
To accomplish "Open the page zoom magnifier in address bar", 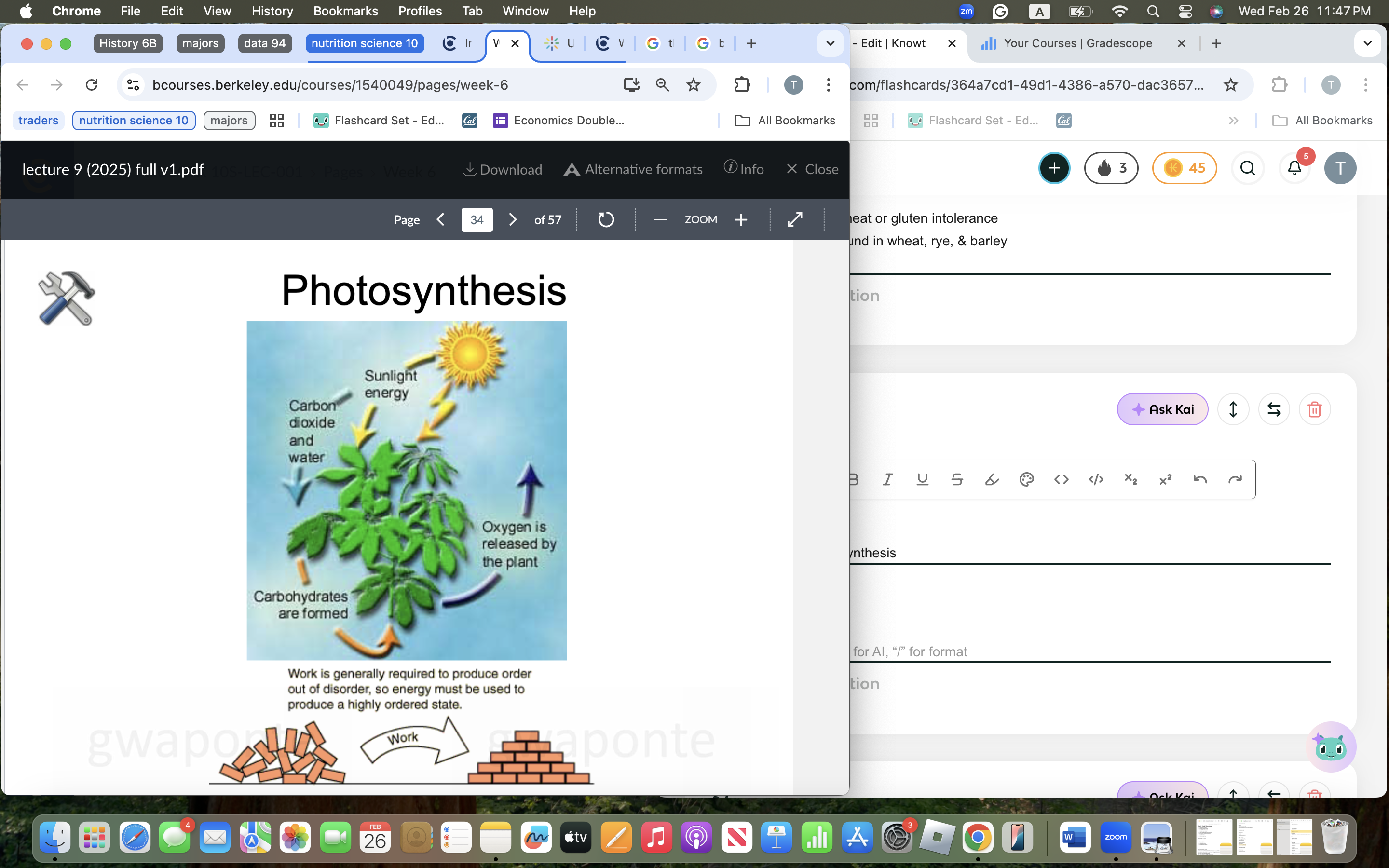I will tap(662, 85).
